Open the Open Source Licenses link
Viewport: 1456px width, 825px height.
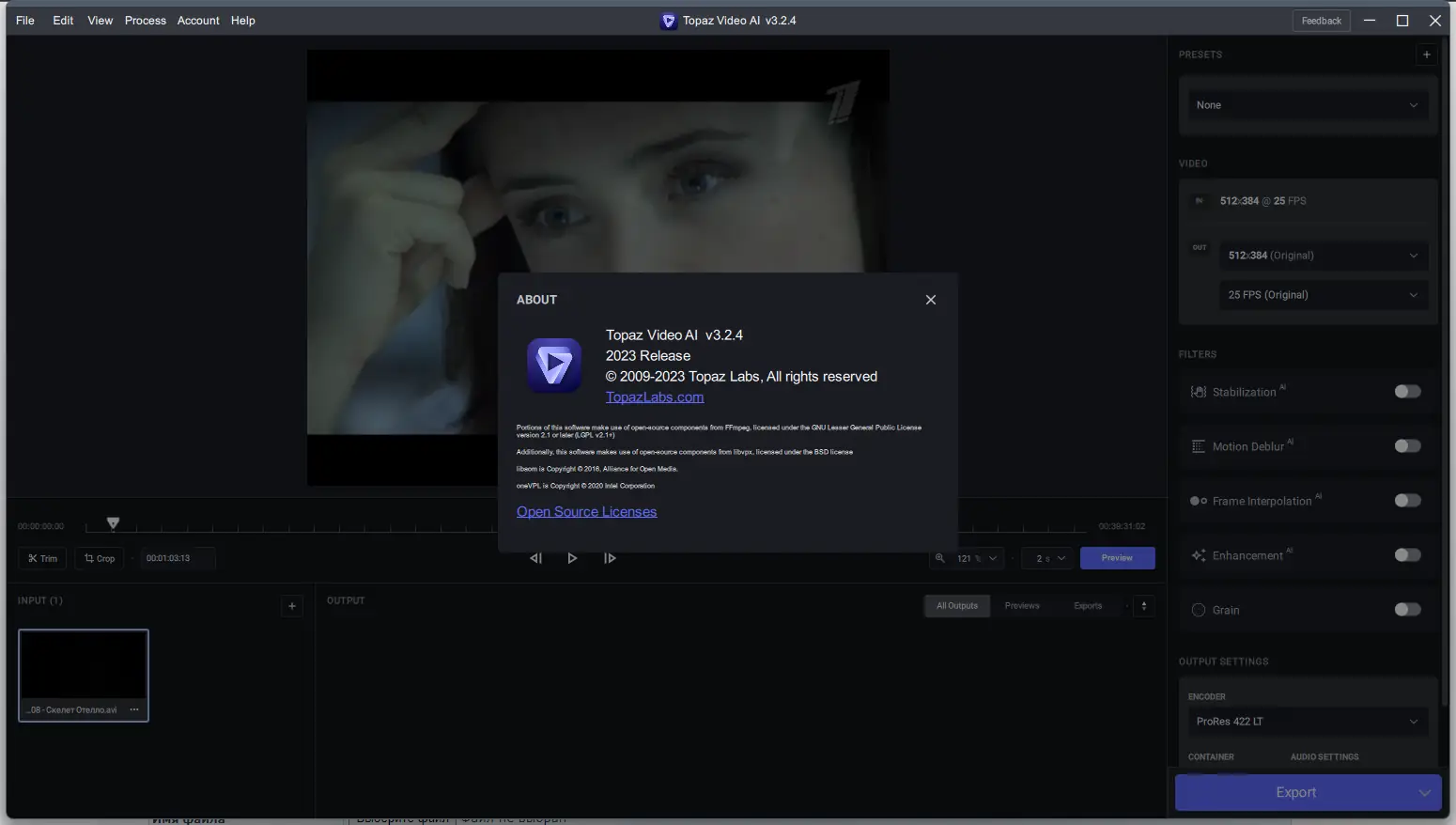[586, 511]
